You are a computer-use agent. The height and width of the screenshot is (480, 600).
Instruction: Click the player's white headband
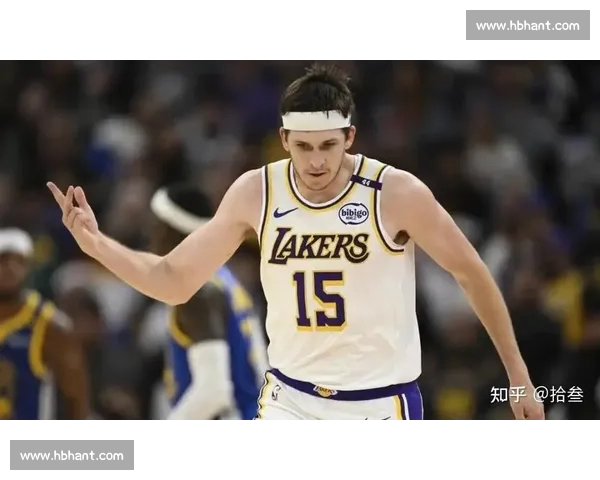click(316, 120)
